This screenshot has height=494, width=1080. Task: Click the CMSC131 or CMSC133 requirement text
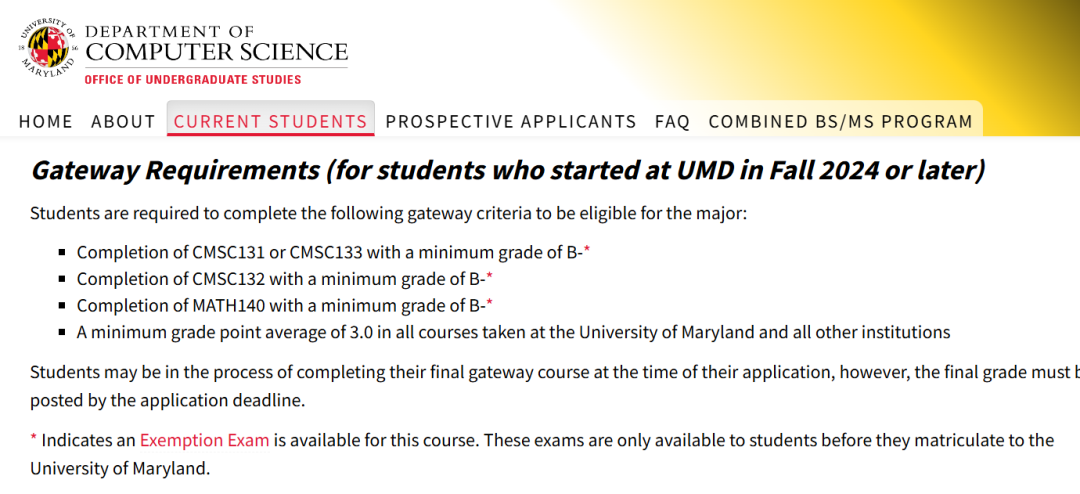point(330,253)
